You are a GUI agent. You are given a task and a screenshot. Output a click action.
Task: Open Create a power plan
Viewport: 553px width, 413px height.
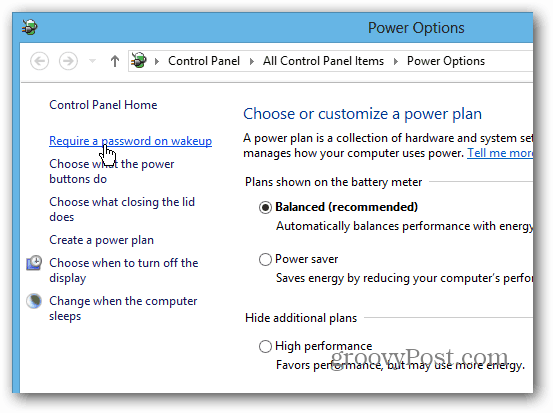pos(102,240)
